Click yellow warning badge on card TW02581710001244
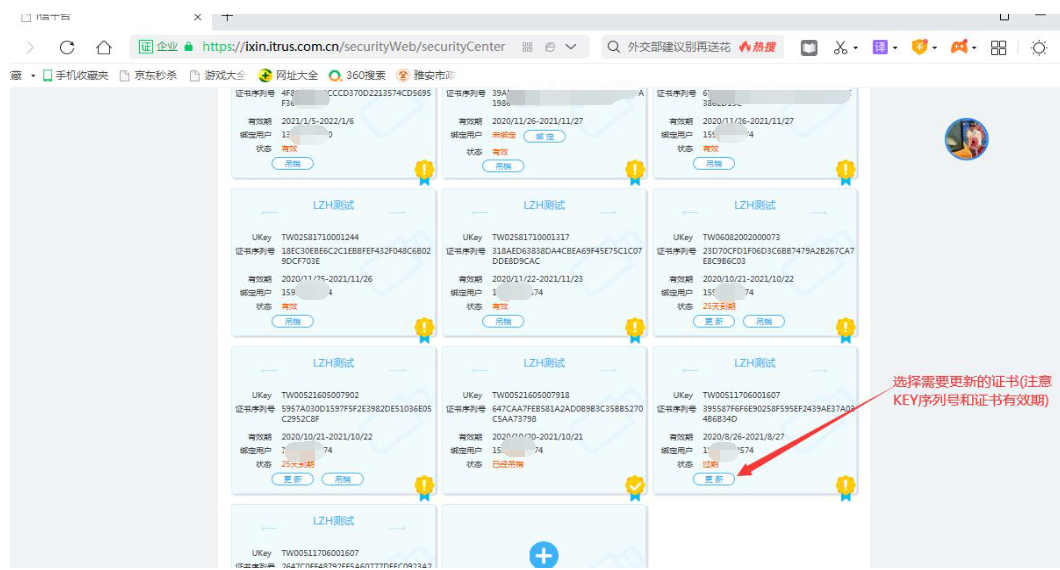 coord(424,328)
